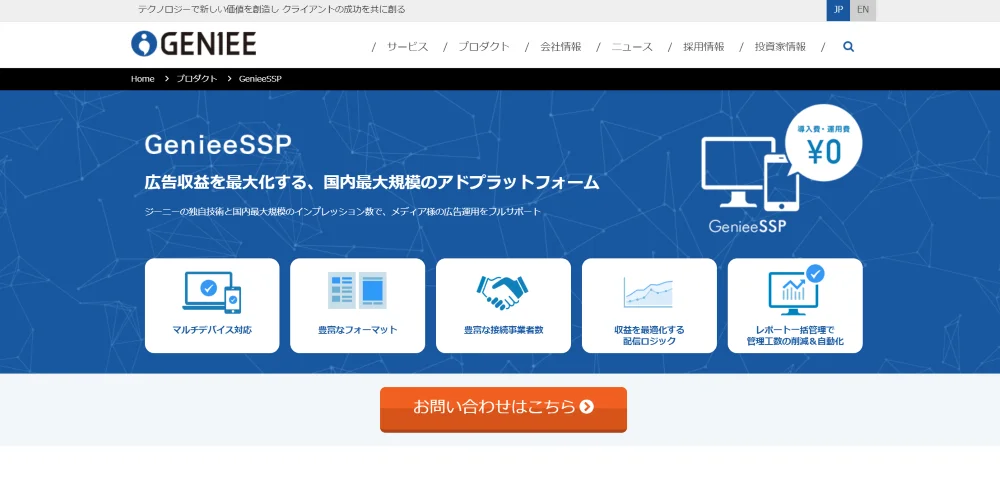The image size is (1000, 496).
Task: Go to Home breadcrumb link
Action: (x=142, y=79)
